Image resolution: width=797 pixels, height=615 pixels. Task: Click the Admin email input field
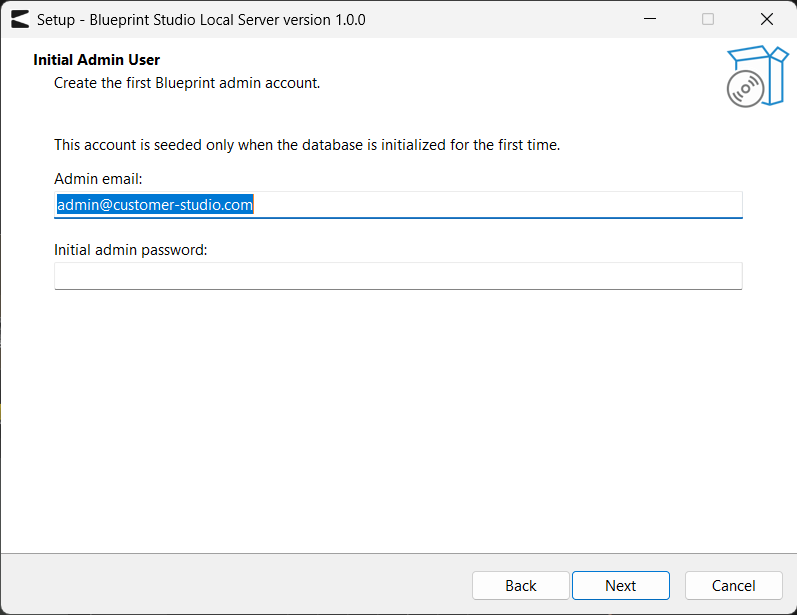pos(398,205)
